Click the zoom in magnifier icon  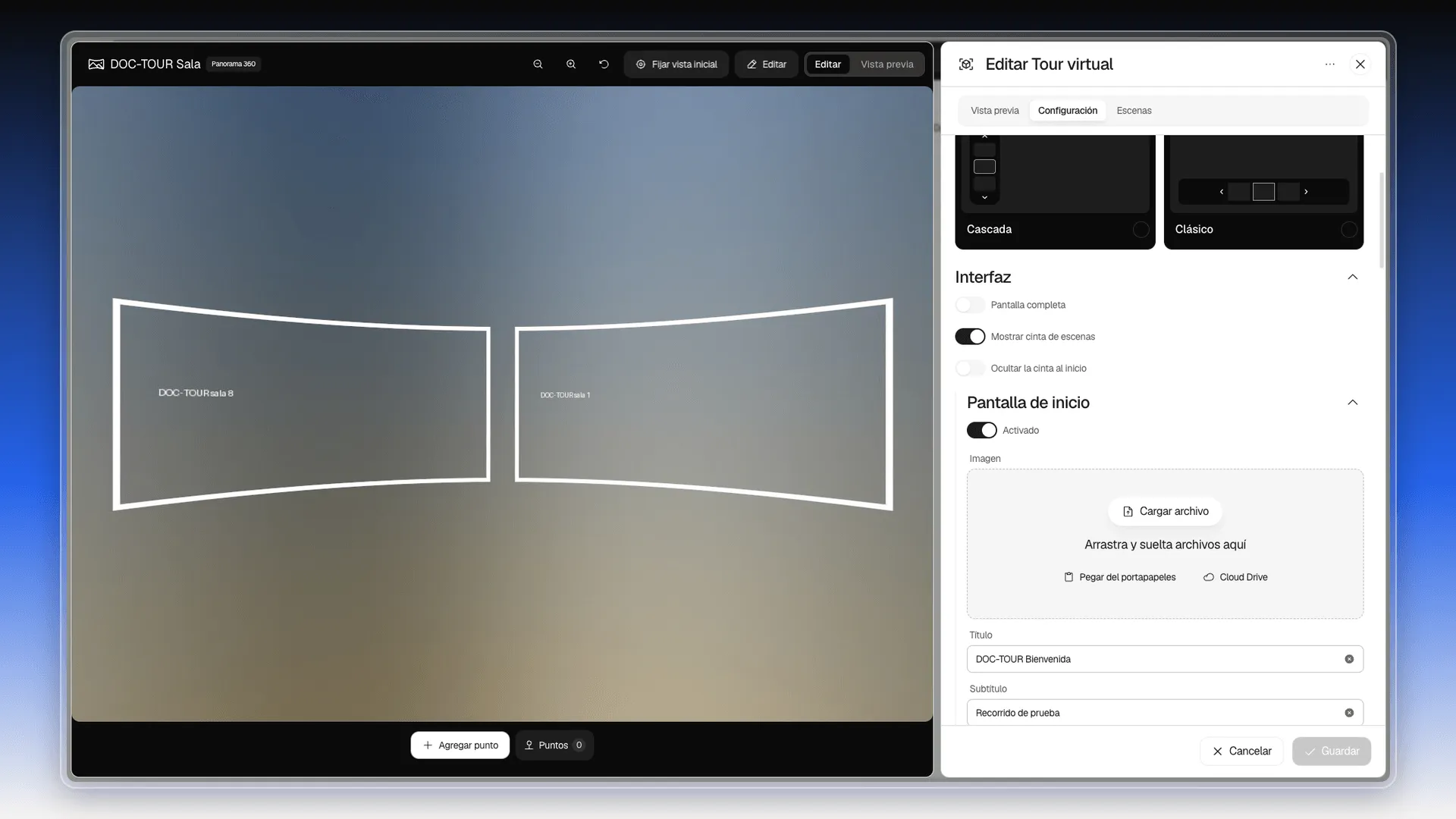[x=571, y=64]
